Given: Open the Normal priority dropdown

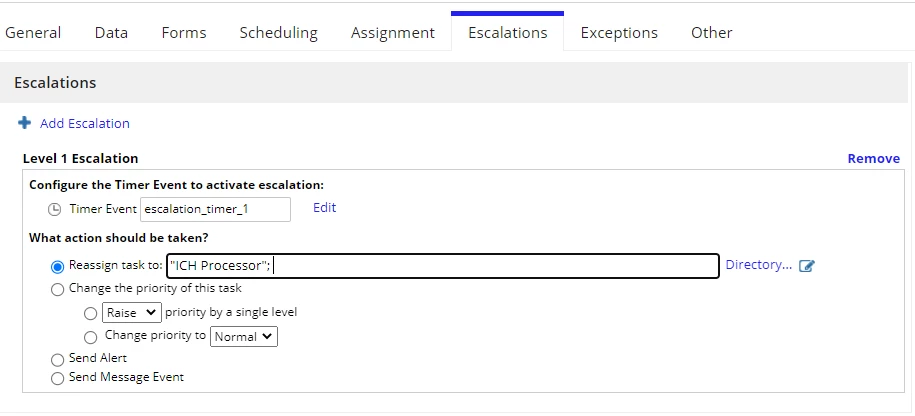Looking at the screenshot, I should point(243,336).
